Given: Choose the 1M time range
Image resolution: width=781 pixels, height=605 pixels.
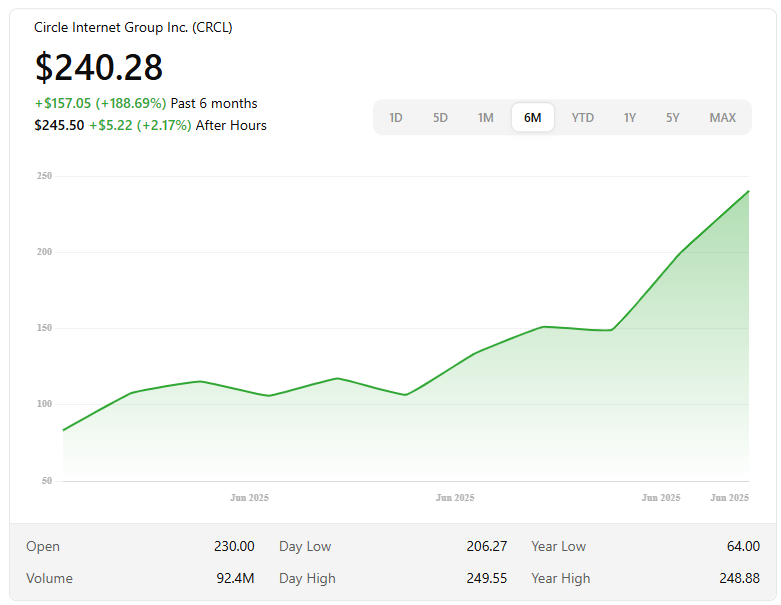Looking at the screenshot, I should pos(485,118).
